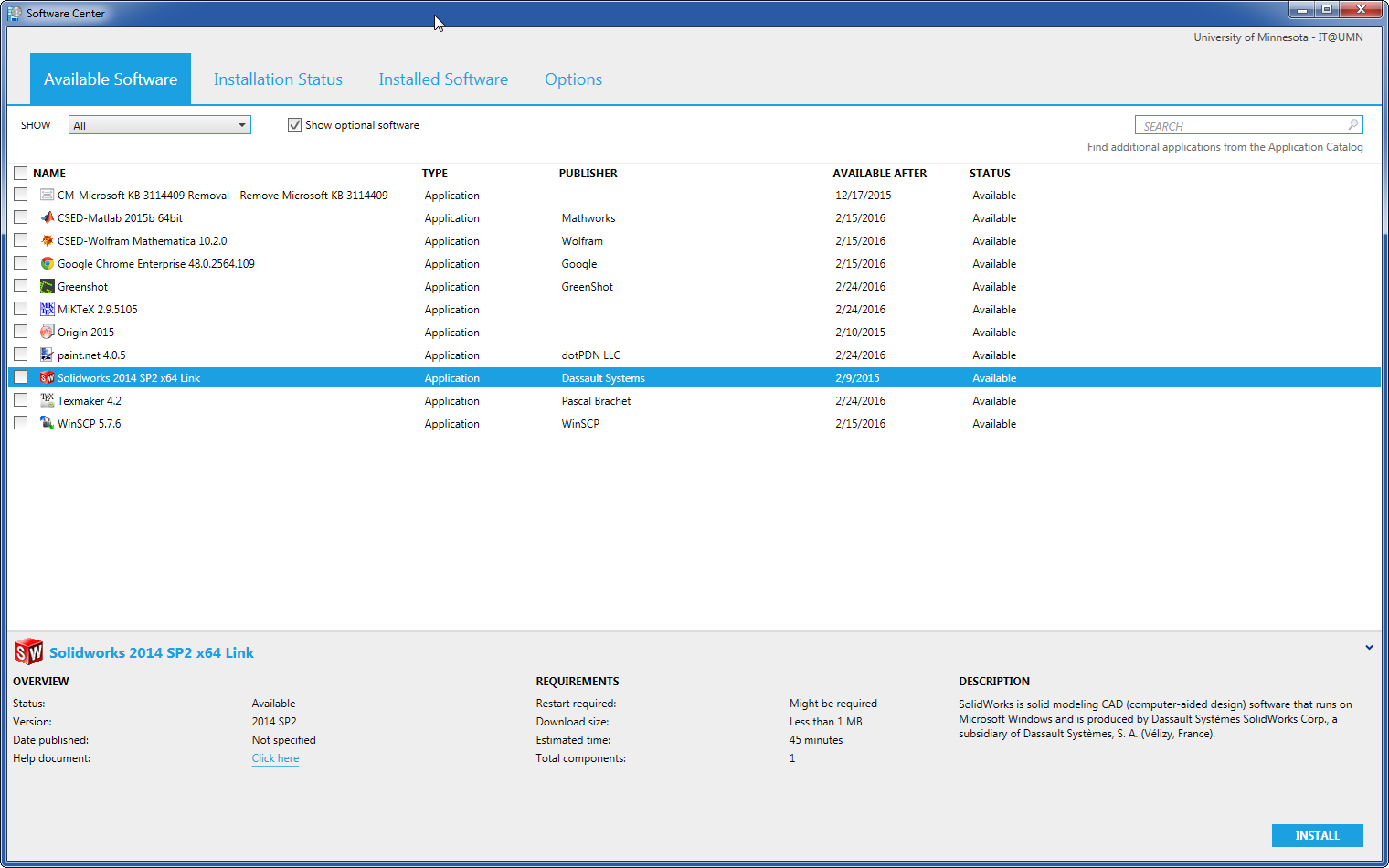Select the 'Texmaker 4.2' row name
Image resolution: width=1389 pixels, height=868 pixels.
pyautogui.click(x=89, y=401)
